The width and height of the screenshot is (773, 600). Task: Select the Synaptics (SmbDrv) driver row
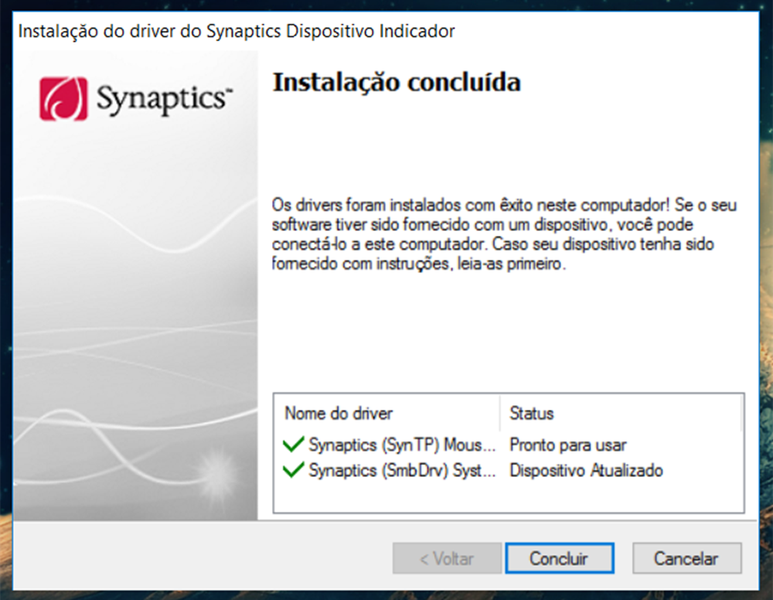click(402, 470)
